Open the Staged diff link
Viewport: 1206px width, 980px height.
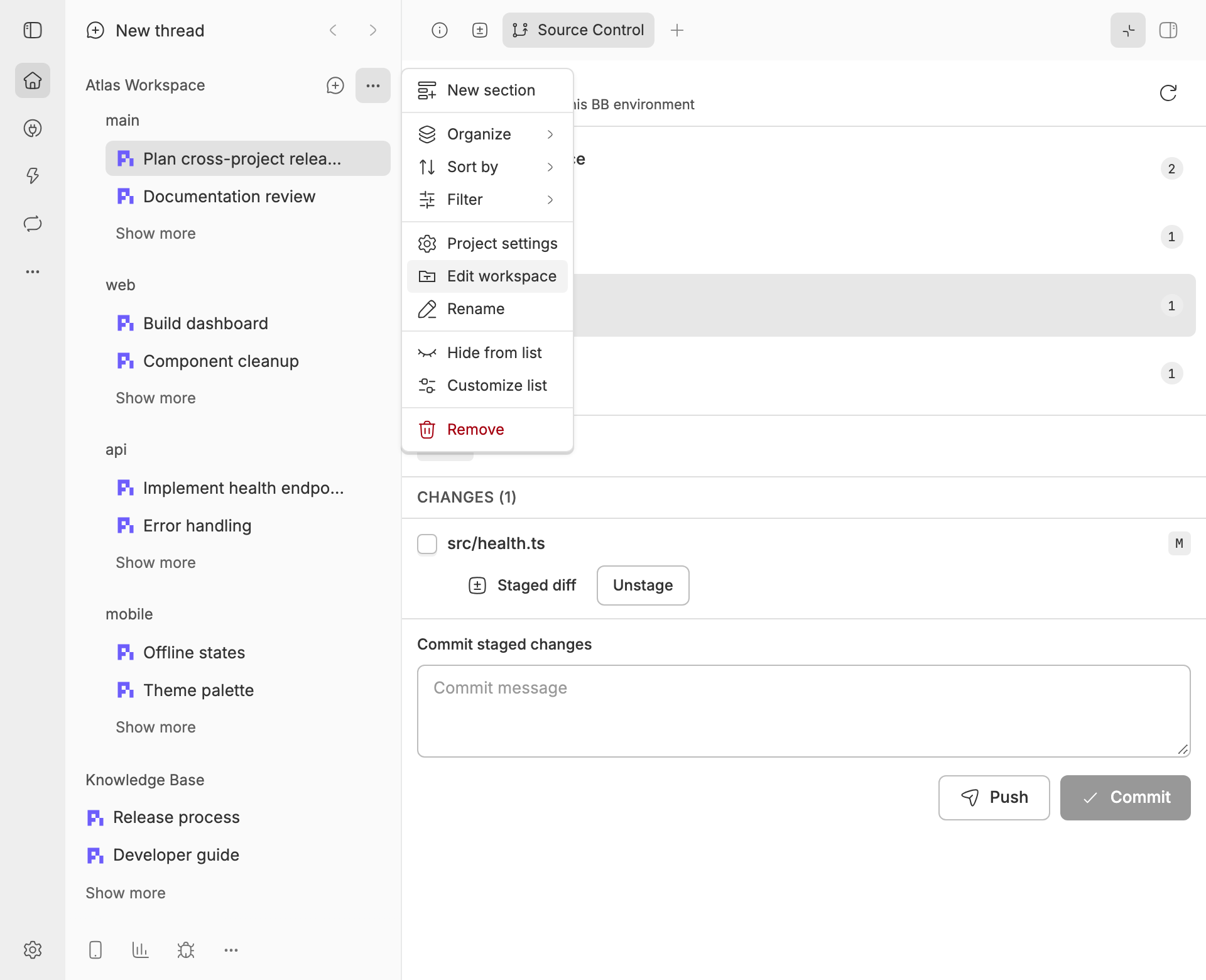click(x=523, y=585)
